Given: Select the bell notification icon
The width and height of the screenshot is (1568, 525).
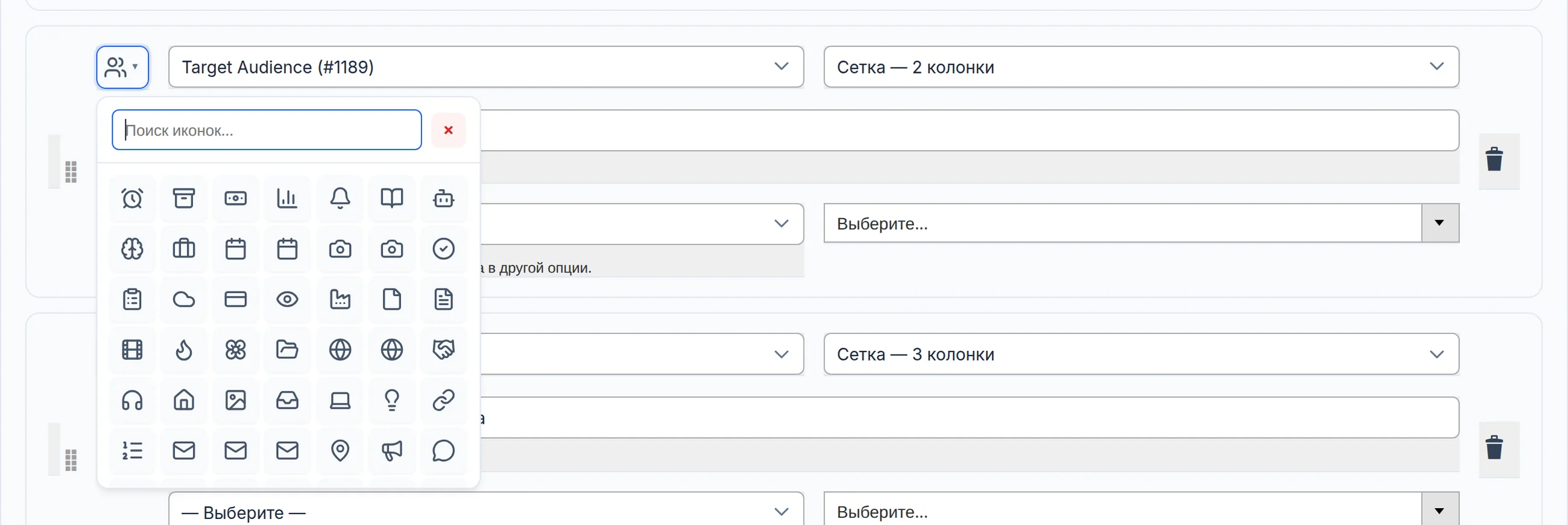Looking at the screenshot, I should pyautogui.click(x=340, y=198).
